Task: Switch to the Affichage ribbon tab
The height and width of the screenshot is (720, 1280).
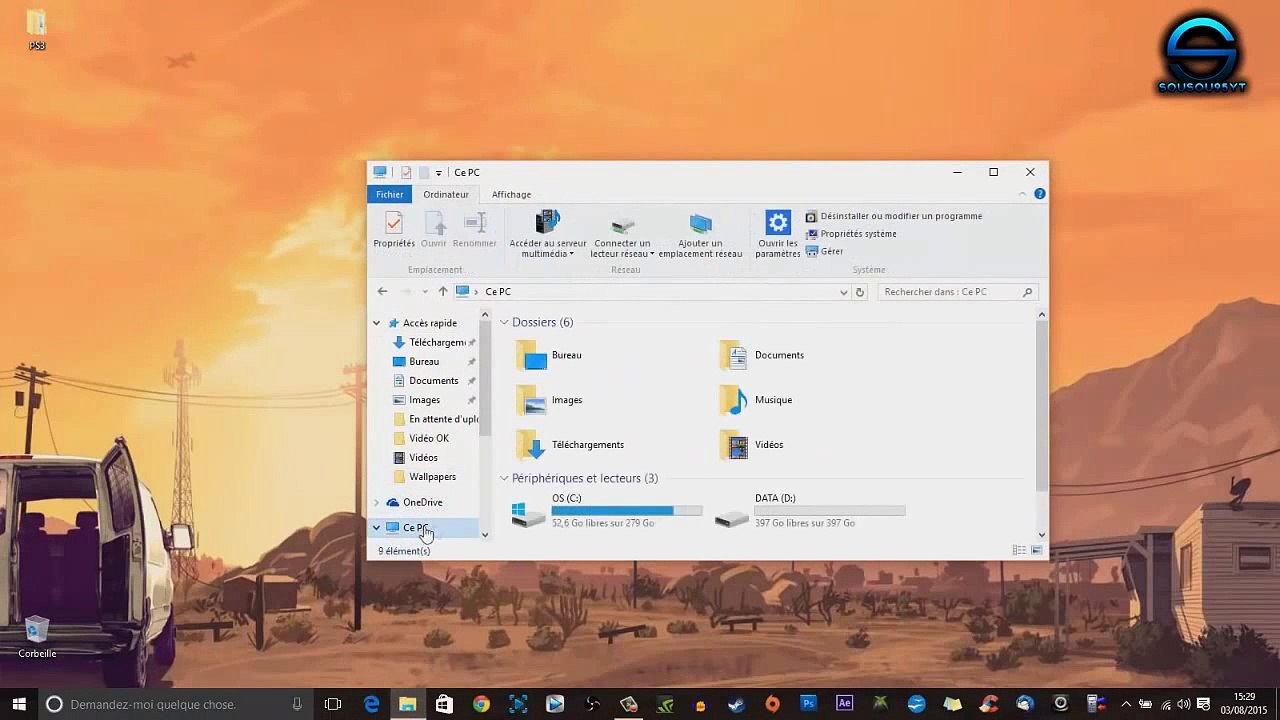Action: [x=511, y=195]
